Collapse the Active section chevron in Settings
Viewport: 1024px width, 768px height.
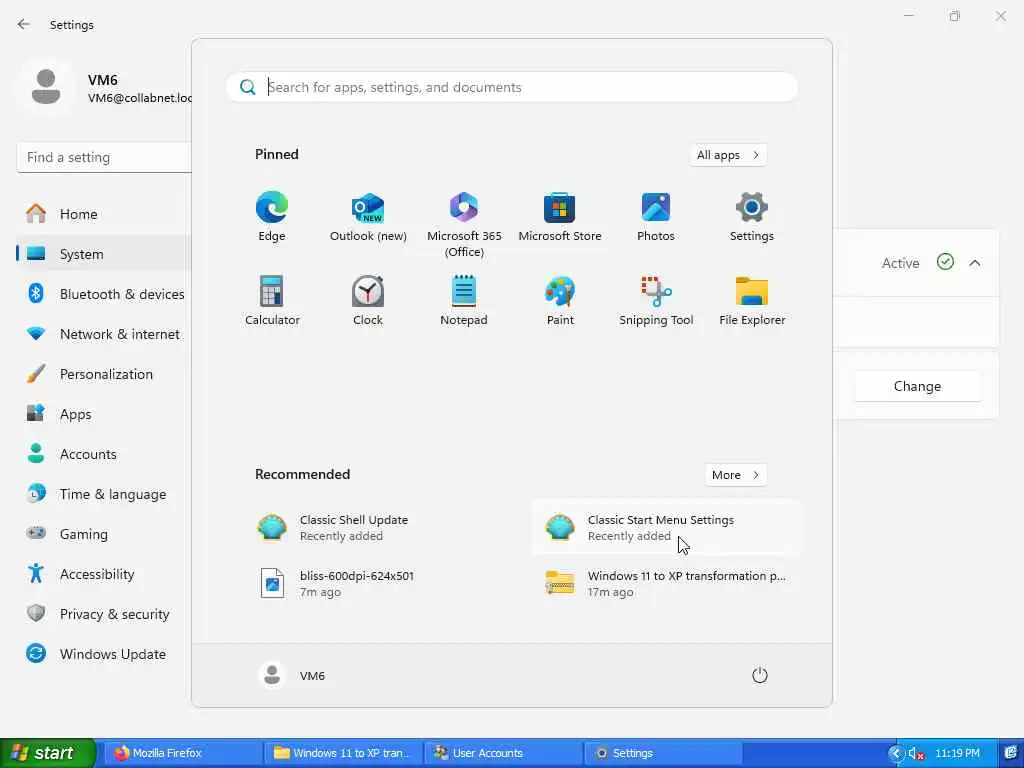(x=975, y=263)
